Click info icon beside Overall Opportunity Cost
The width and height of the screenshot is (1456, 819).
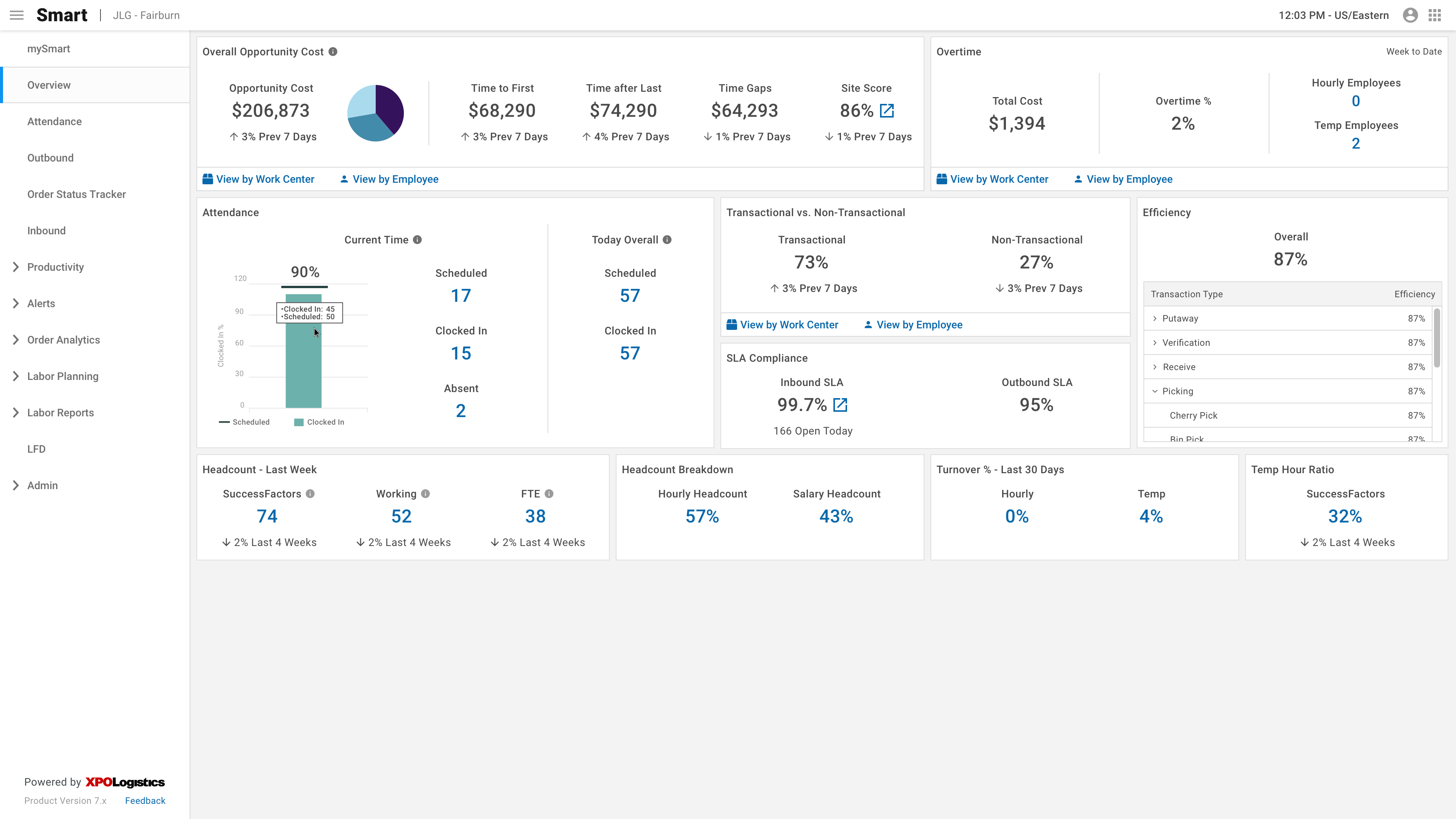[333, 52]
